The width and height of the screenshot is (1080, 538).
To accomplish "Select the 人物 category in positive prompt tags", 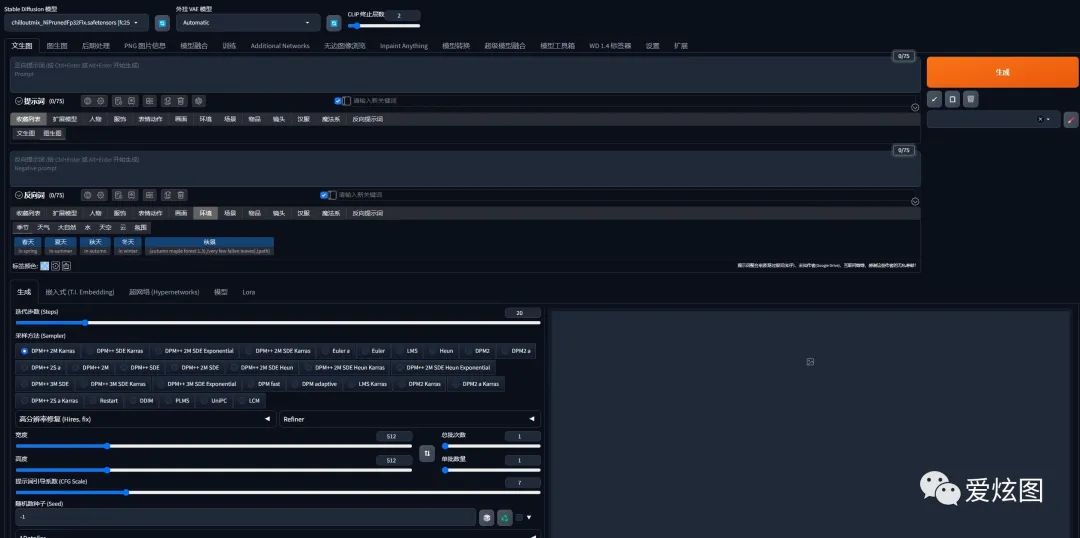I will pos(95,118).
